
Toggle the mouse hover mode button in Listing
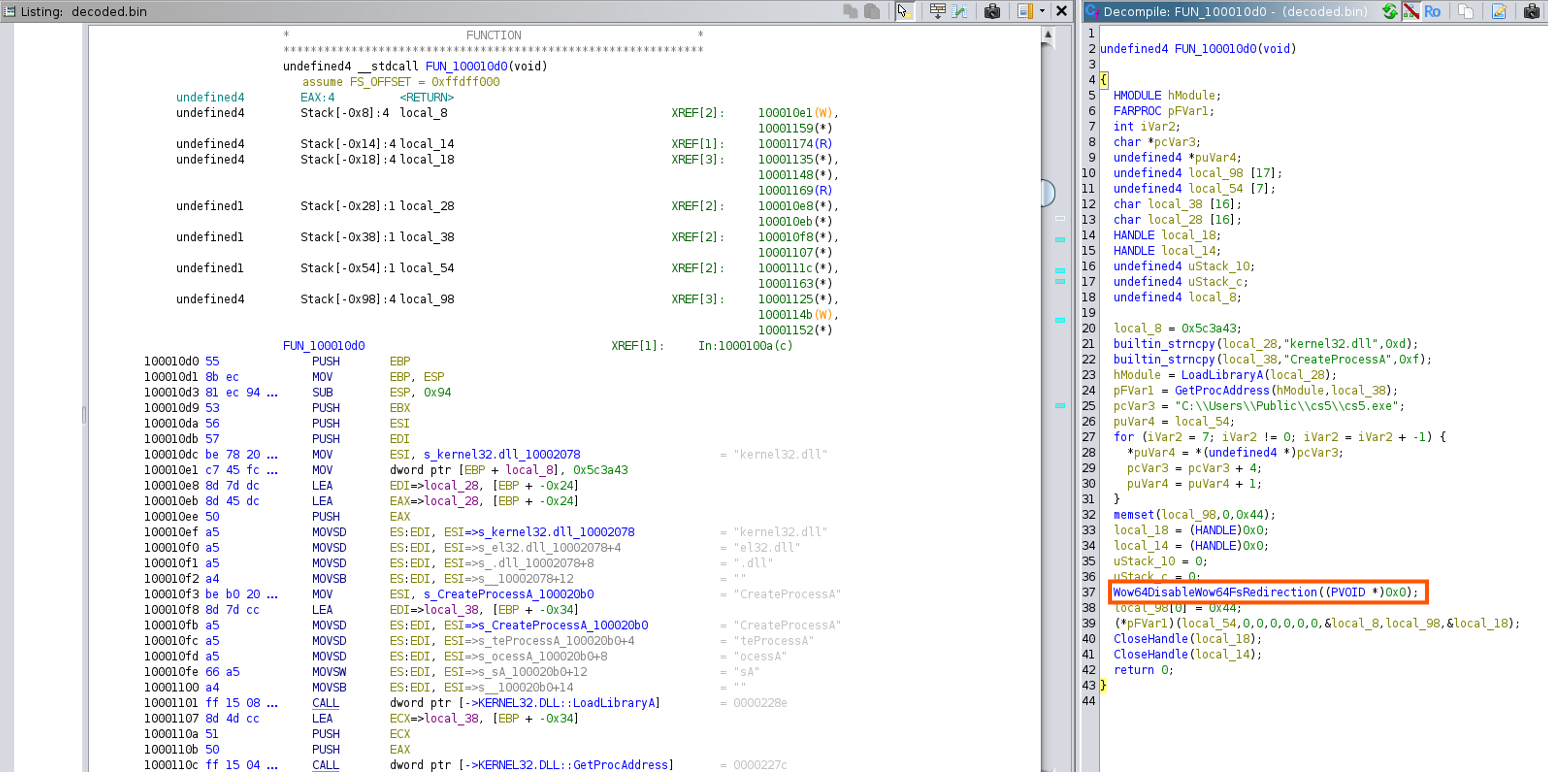pyautogui.click(x=904, y=11)
